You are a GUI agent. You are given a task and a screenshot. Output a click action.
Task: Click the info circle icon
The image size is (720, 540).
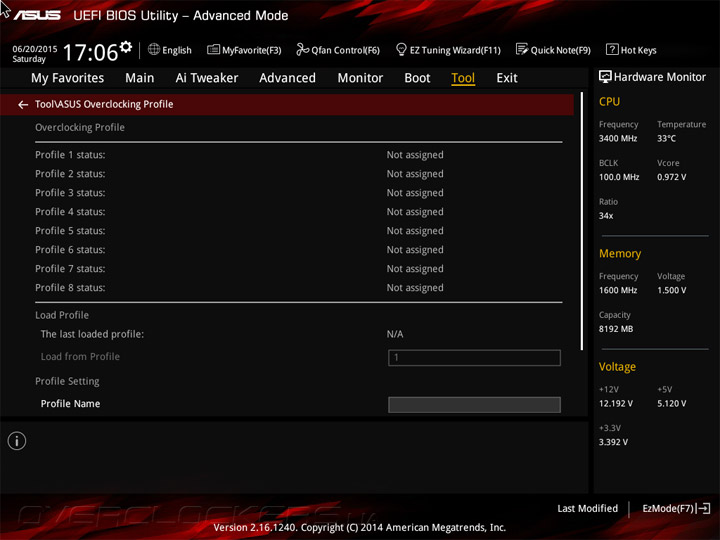[17, 441]
